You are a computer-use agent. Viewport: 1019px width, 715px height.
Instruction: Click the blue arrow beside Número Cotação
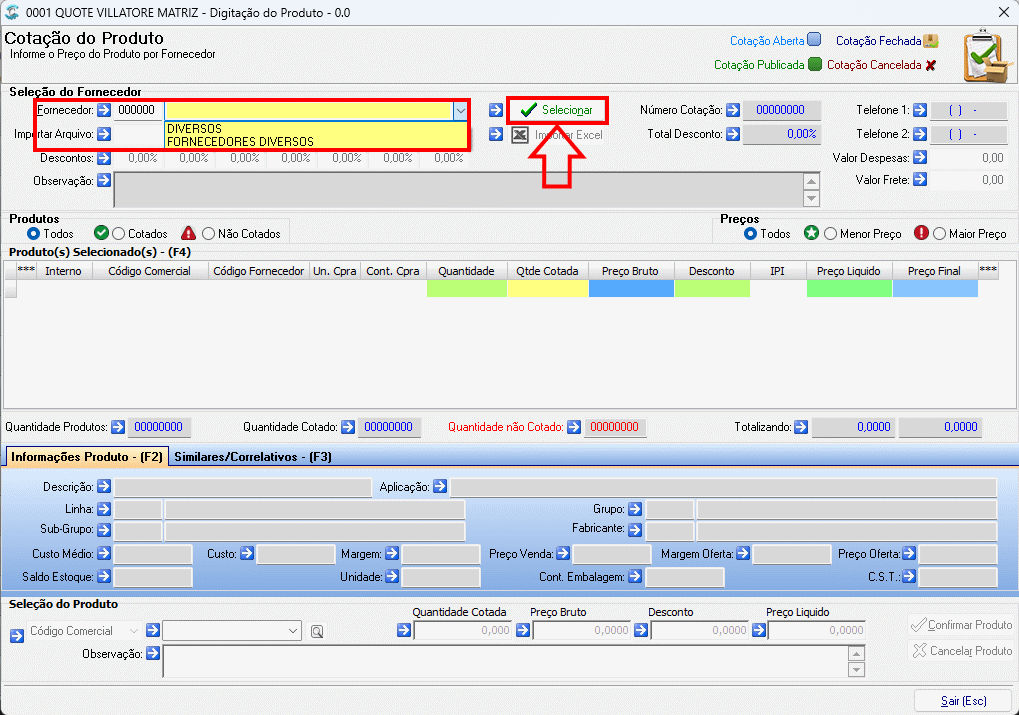tap(733, 110)
